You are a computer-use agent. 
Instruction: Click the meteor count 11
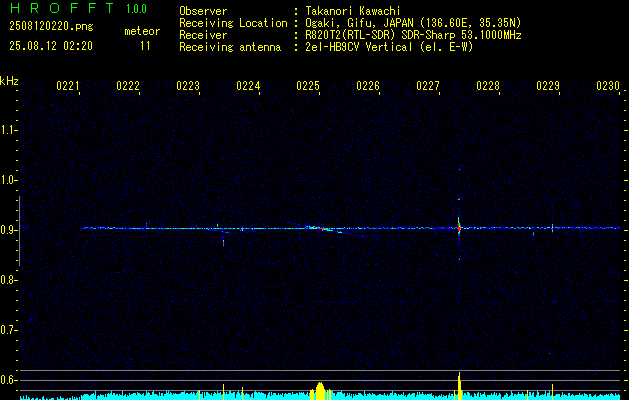point(145,46)
